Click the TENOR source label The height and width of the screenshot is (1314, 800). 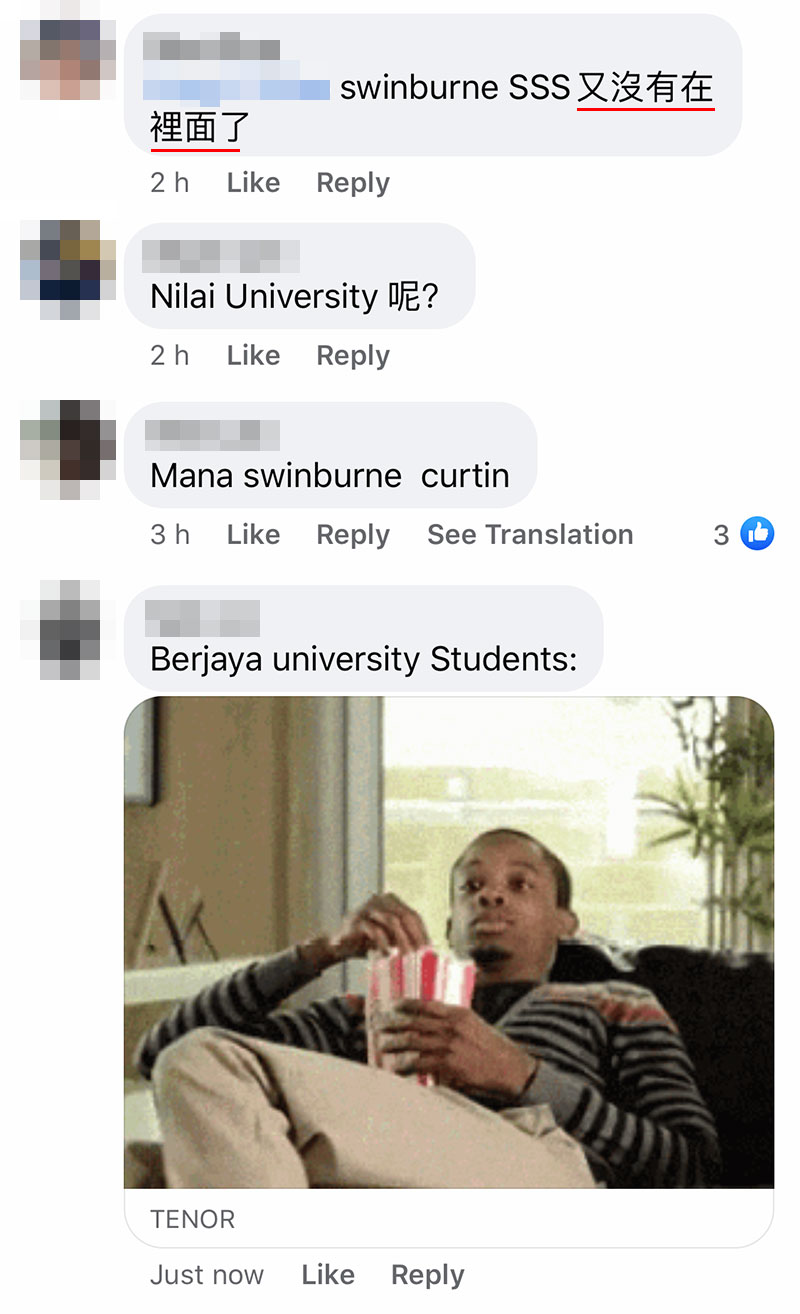(193, 1219)
